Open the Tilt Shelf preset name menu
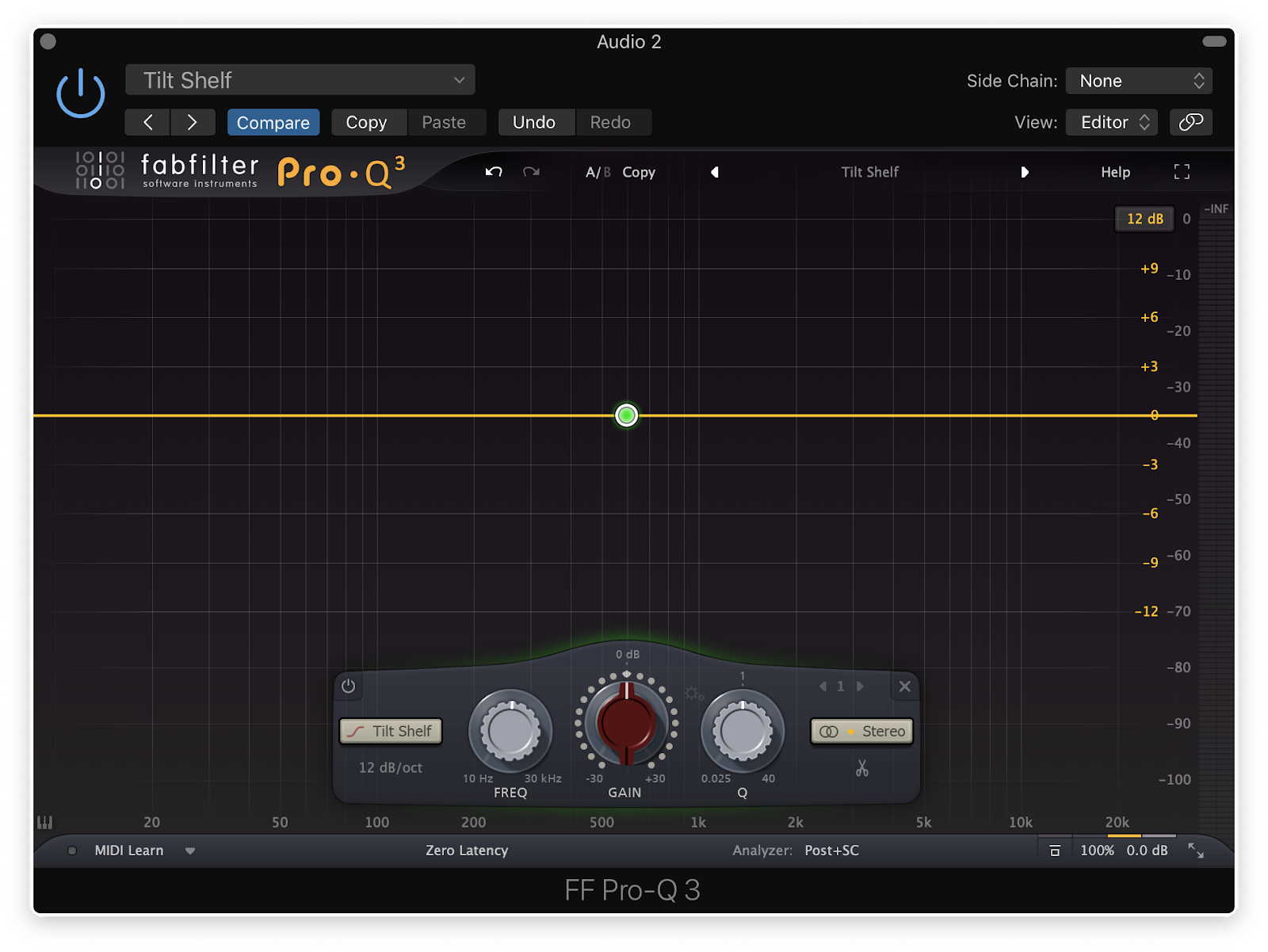This screenshot has height=952, width=1268. (869, 172)
